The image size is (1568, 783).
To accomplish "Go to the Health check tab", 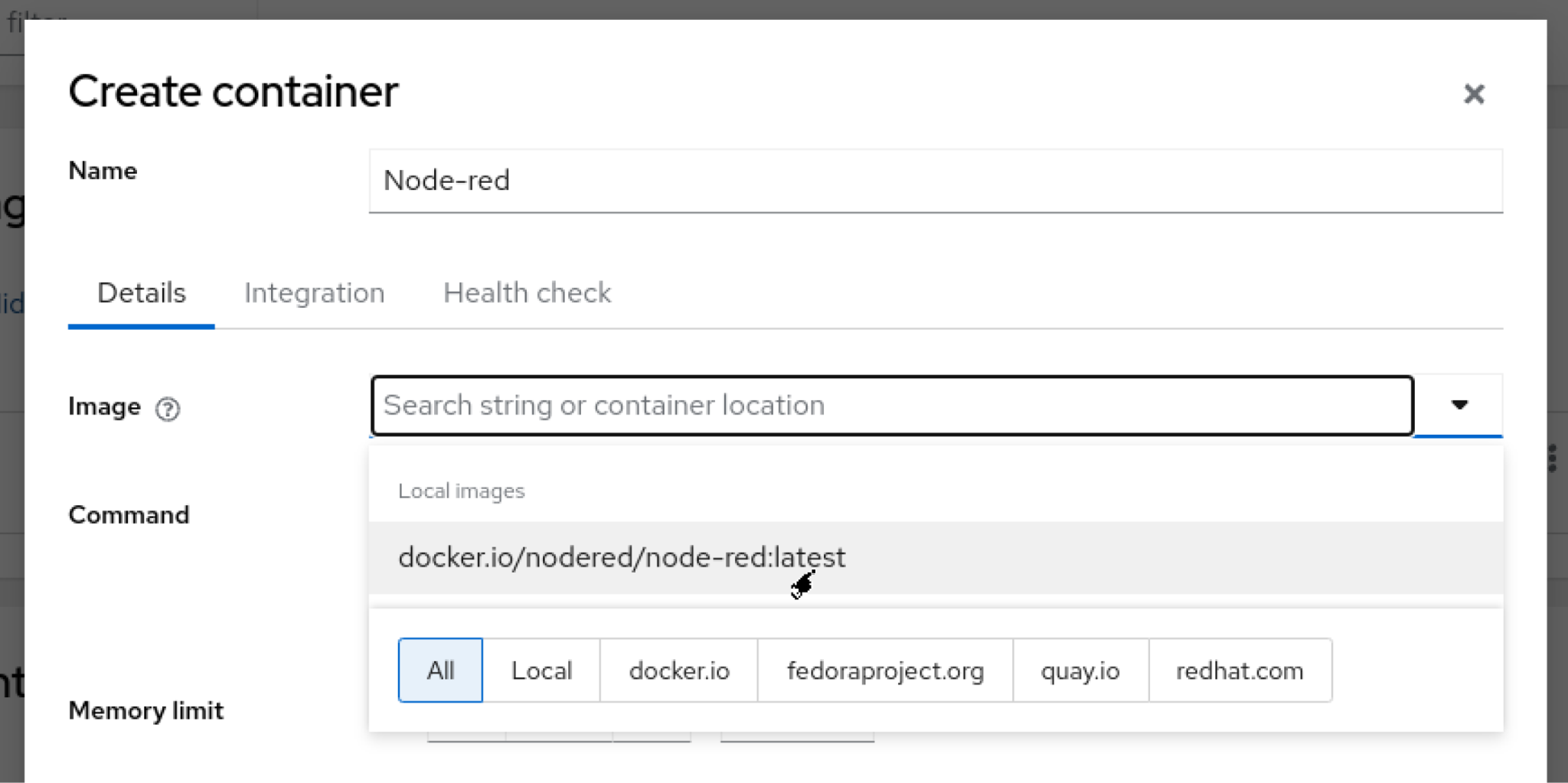I will (527, 293).
